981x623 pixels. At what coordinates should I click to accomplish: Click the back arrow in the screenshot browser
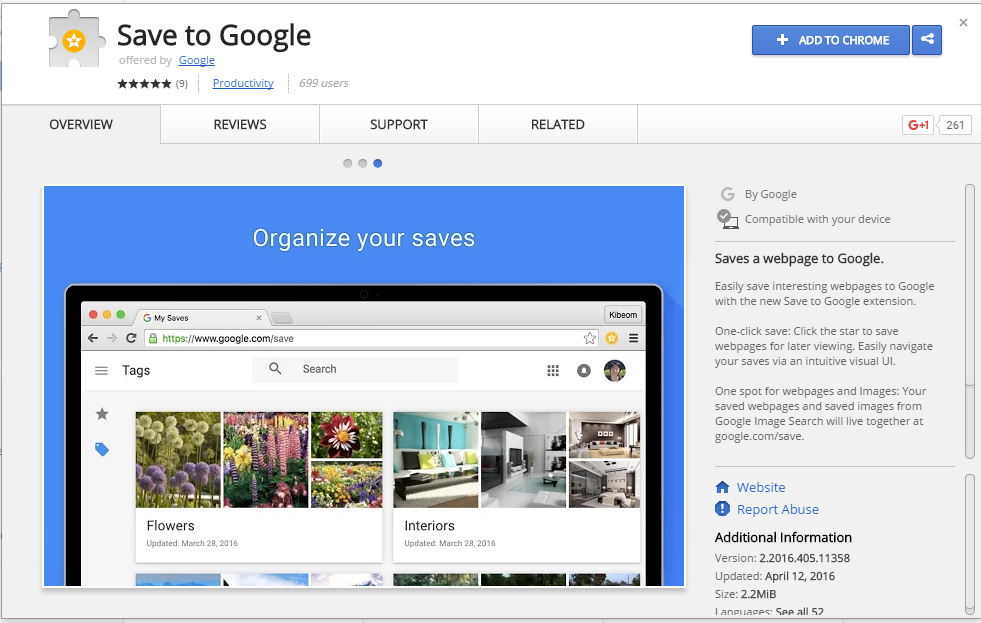tap(93, 338)
